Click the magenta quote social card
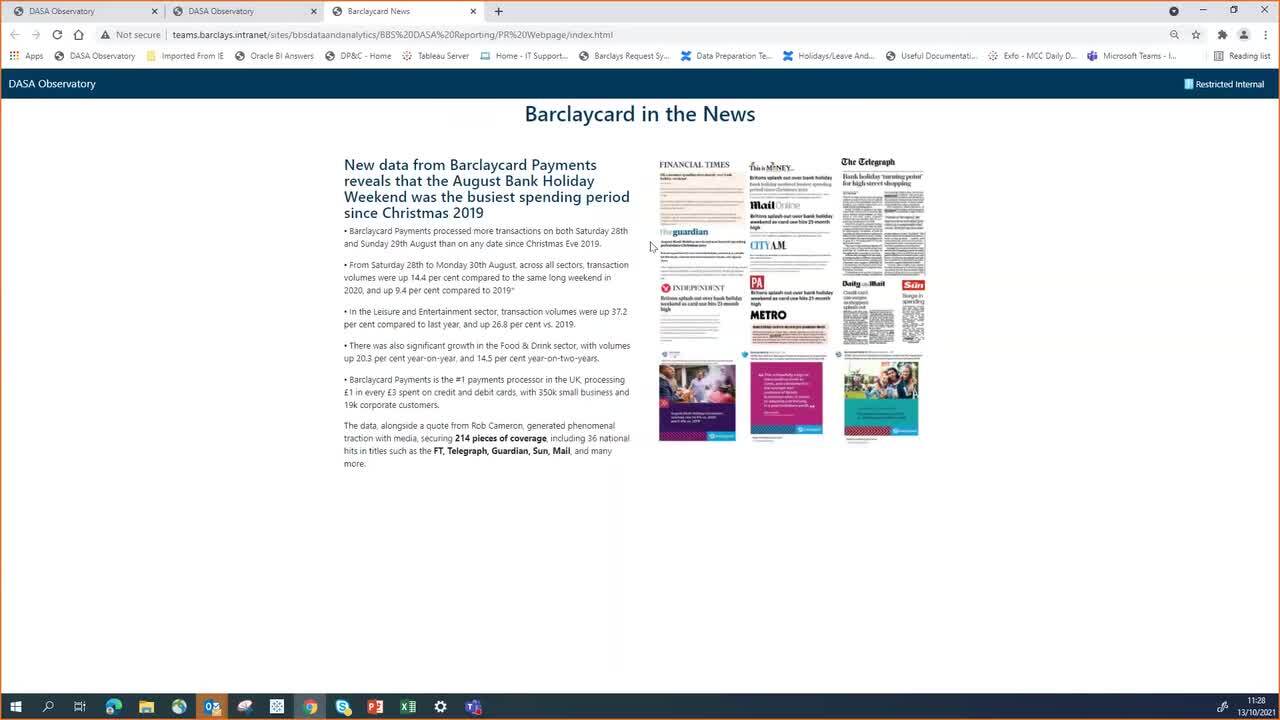Image resolution: width=1280 pixels, height=720 pixels. (x=786, y=398)
